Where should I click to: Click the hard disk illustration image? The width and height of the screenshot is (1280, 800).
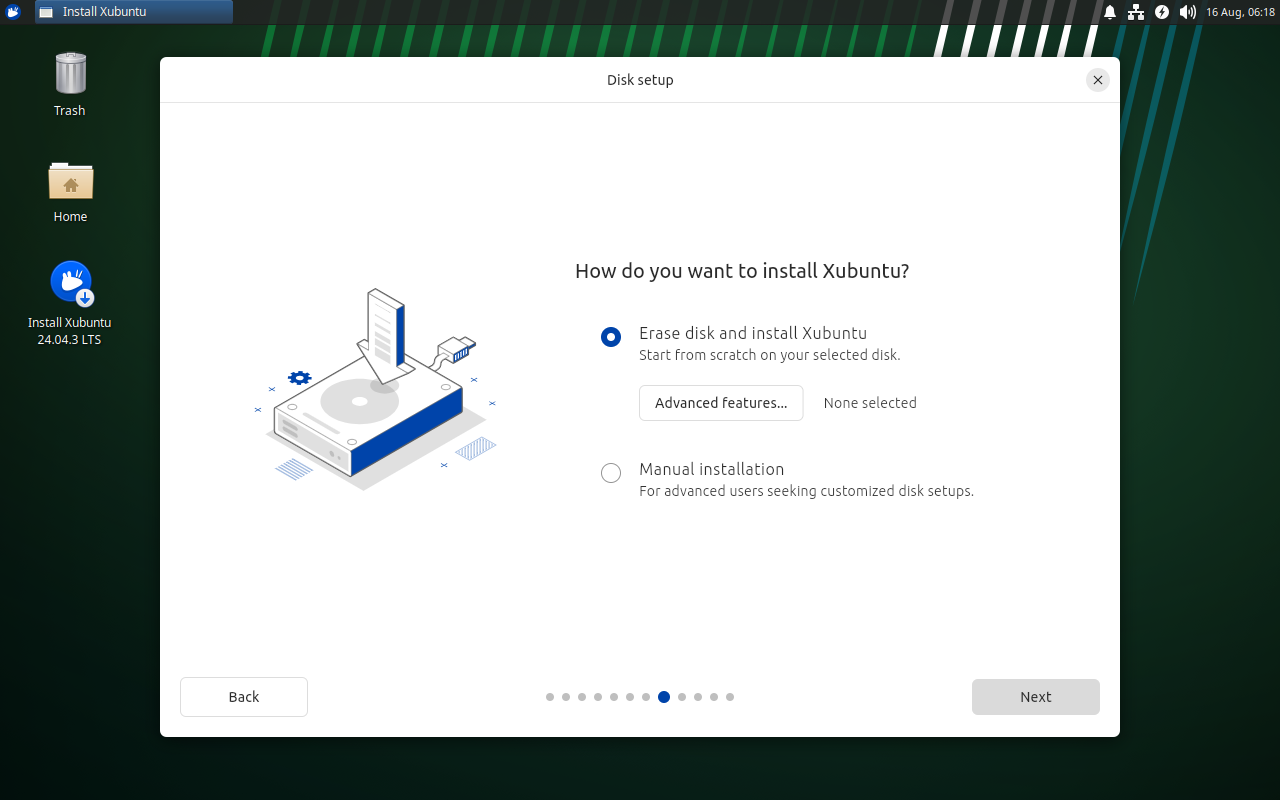(375, 390)
